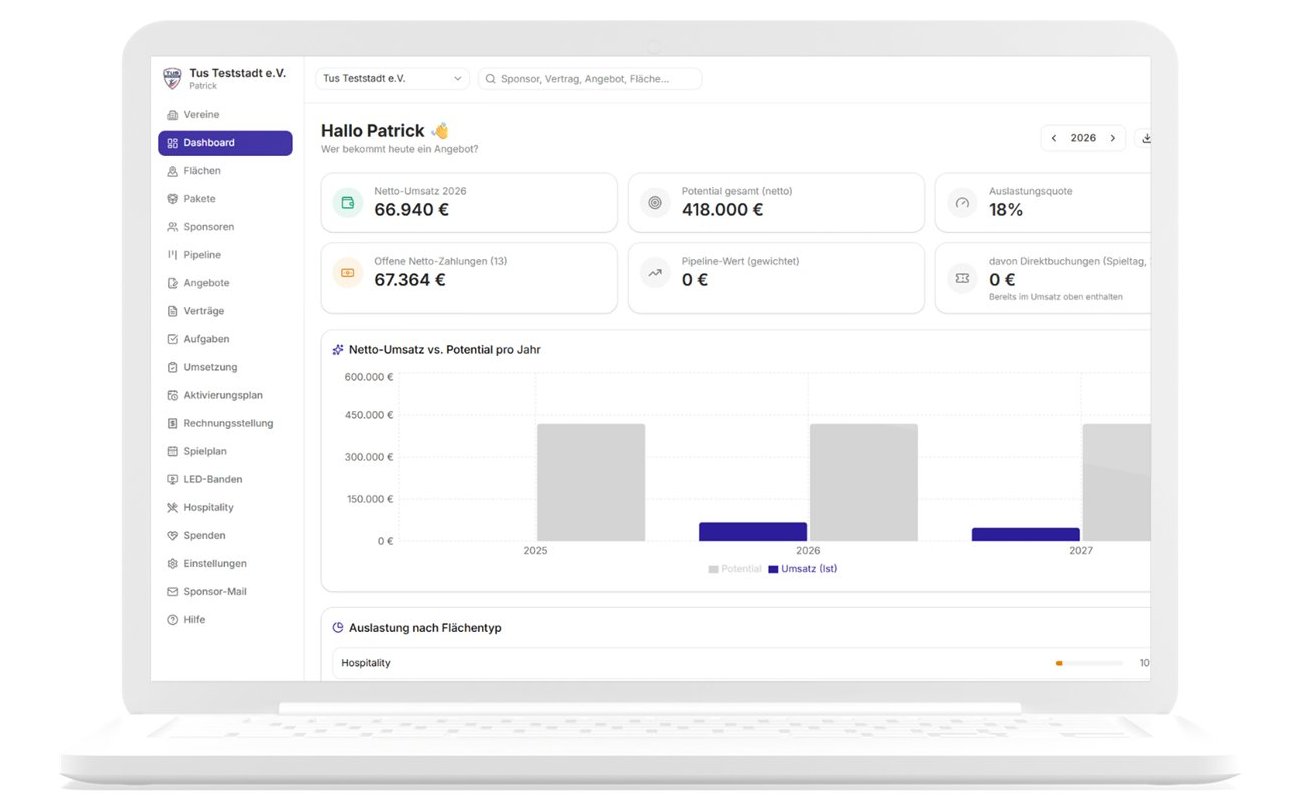Open the Tus Teststadt e.V. club dropdown
1300x800 pixels.
pyautogui.click(x=392, y=78)
